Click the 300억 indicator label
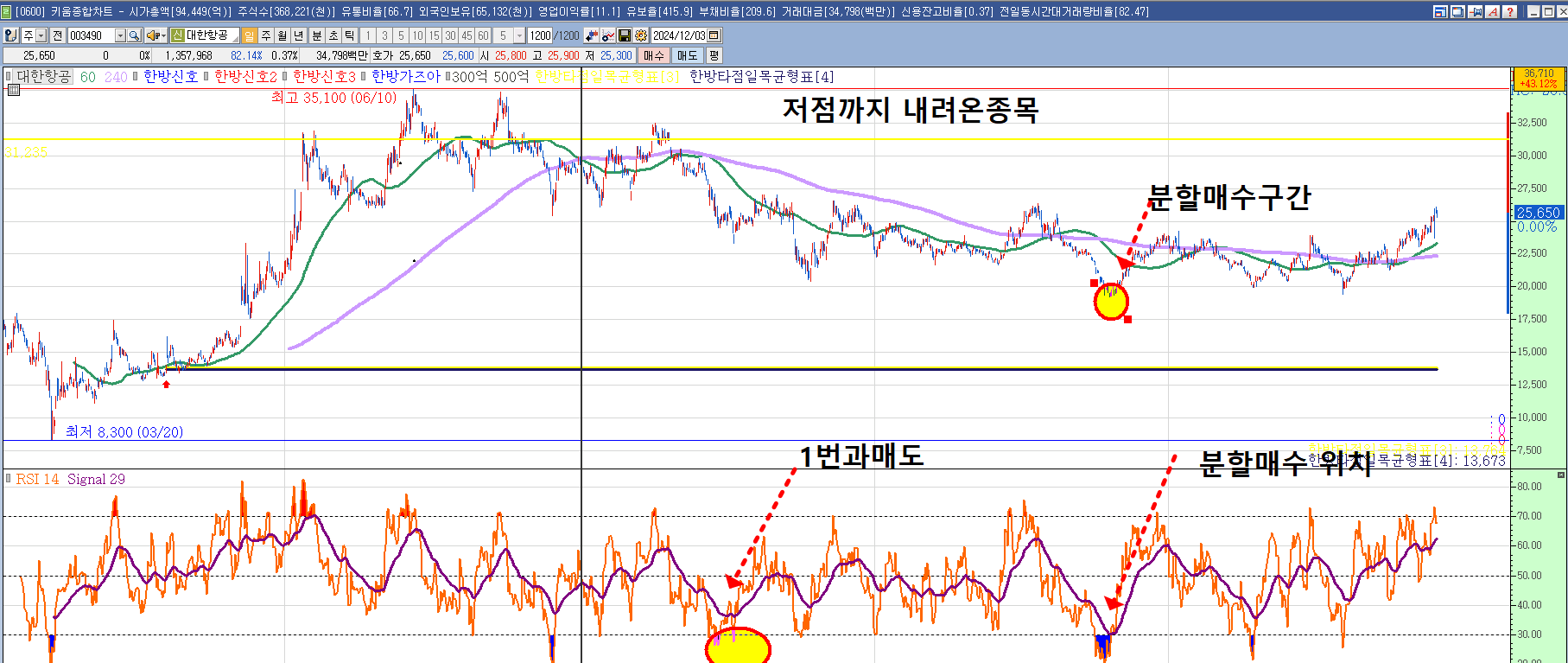Viewport: 1568px width, 663px height. tap(469, 76)
